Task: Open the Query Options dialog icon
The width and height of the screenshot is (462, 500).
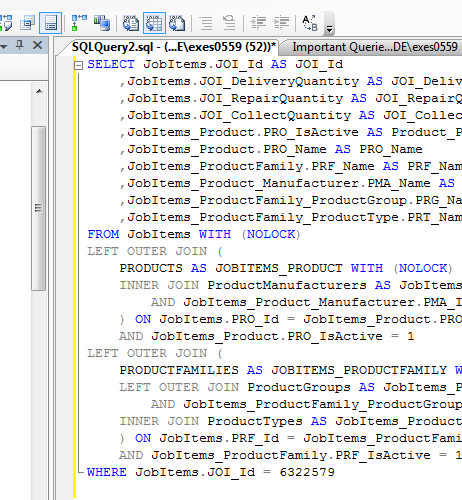Action: click(x=28, y=23)
